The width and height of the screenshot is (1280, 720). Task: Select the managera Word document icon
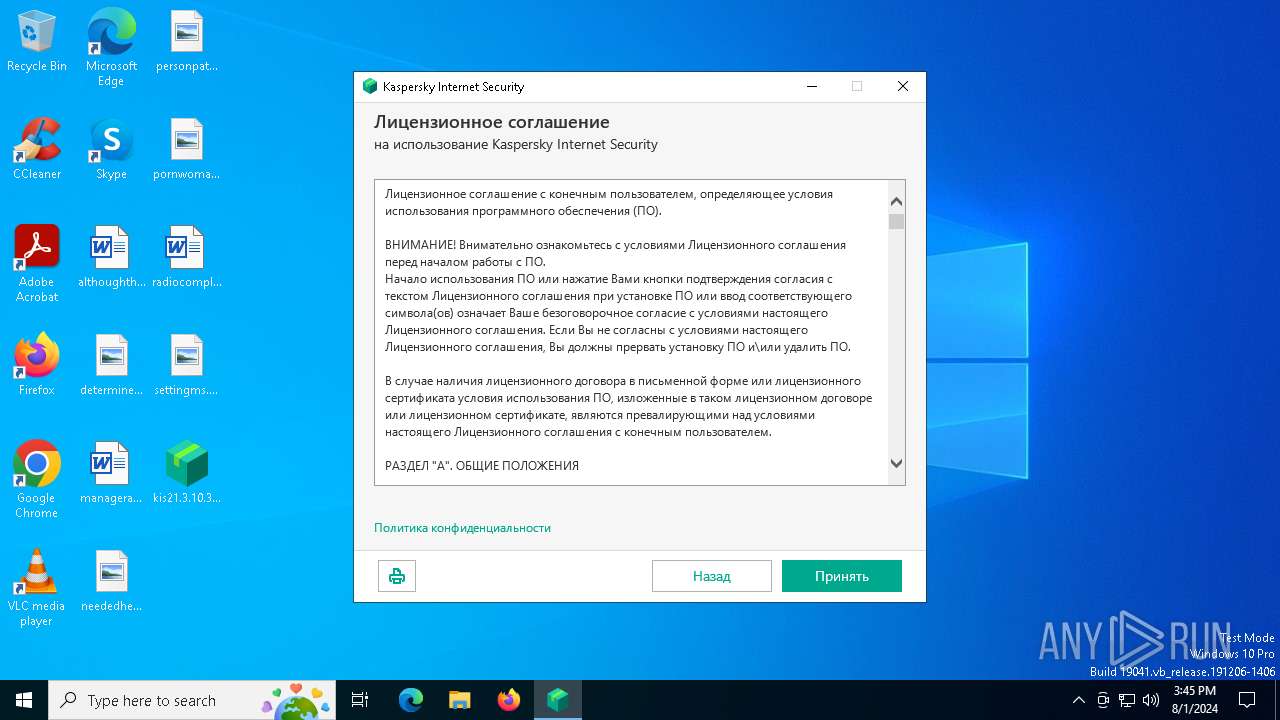coord(111,474)
